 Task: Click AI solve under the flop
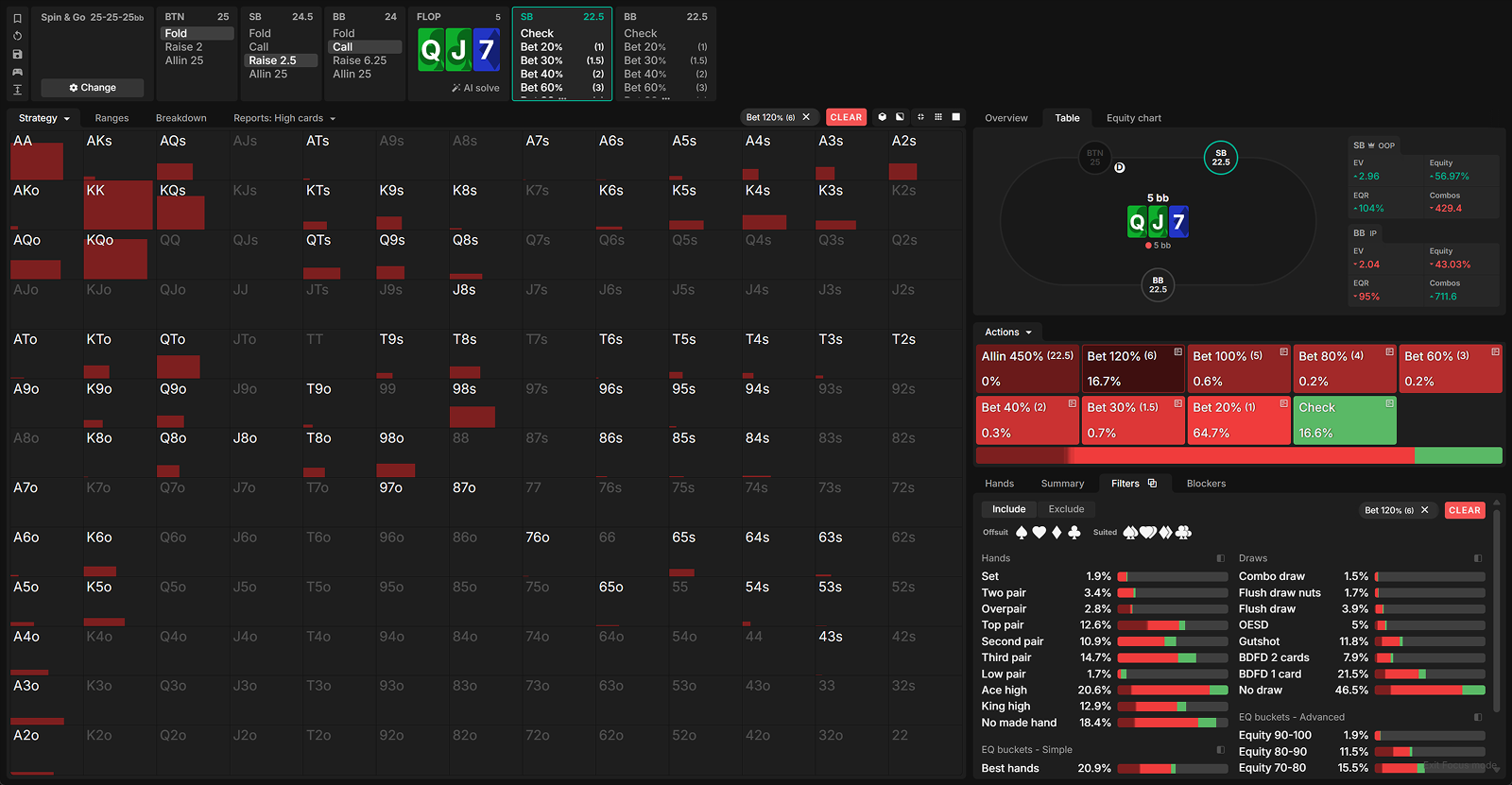(x=475, y=88)
